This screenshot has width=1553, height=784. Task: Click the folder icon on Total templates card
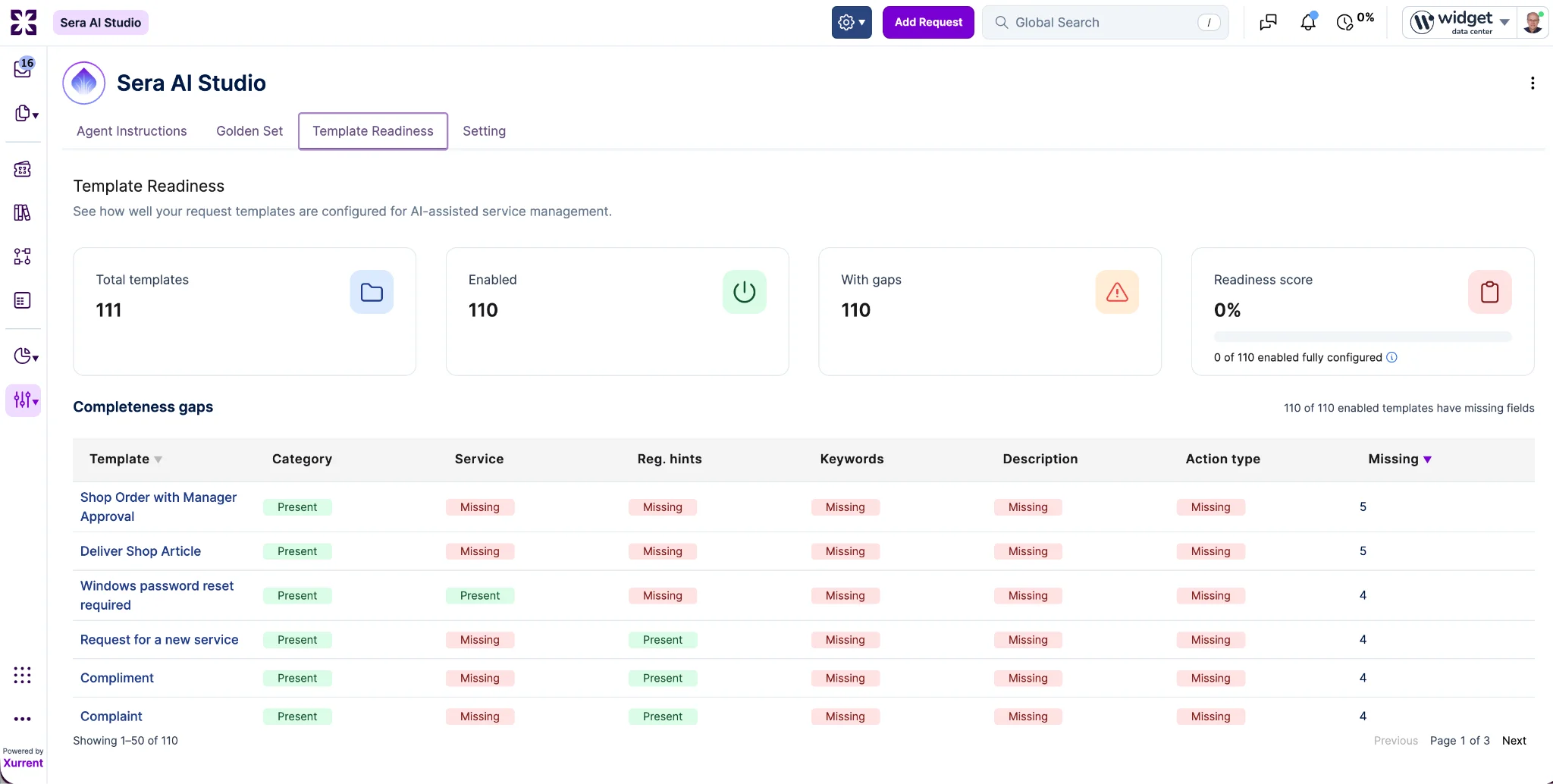pos(372,292)
